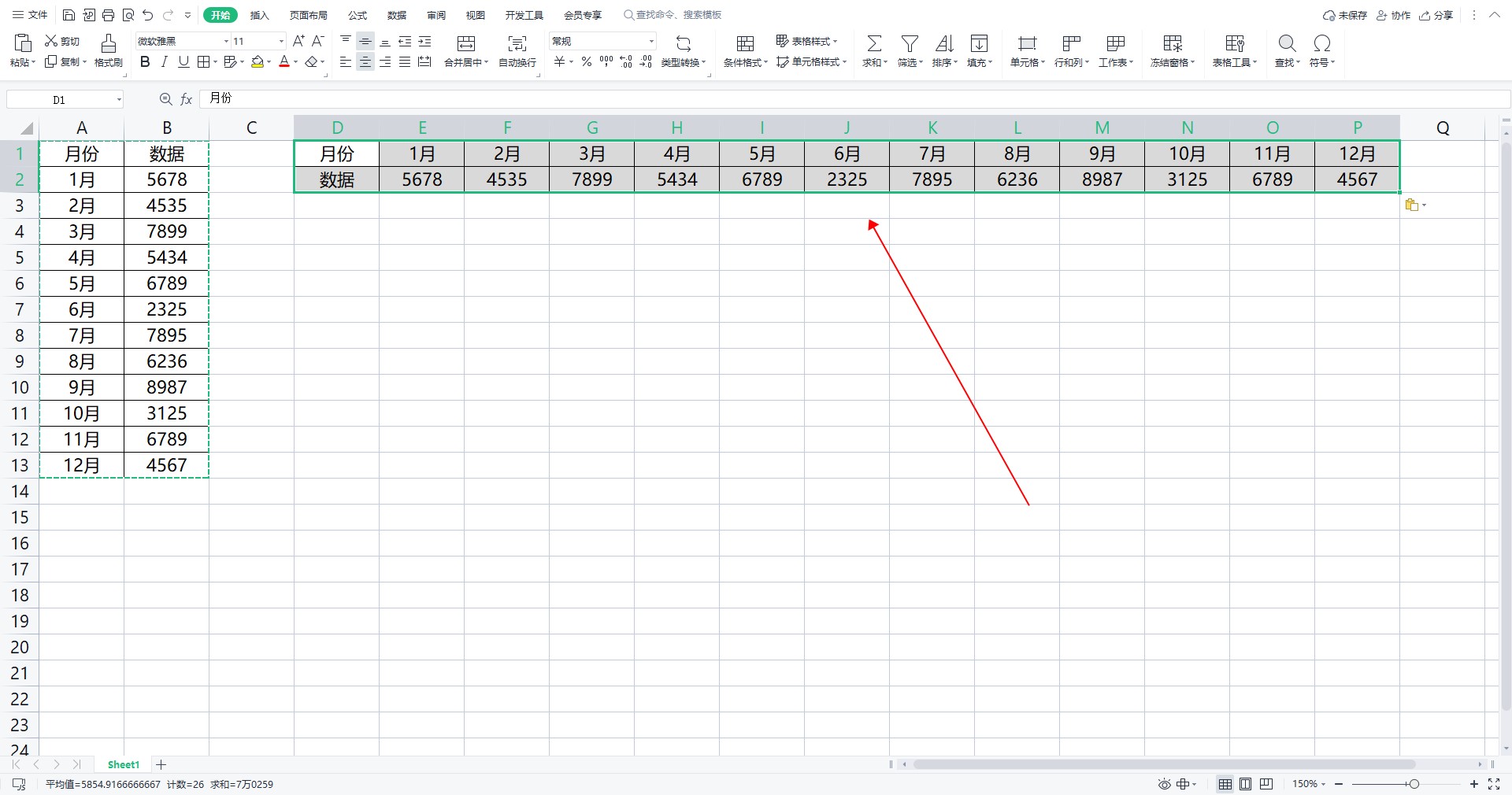The height and width of the screenshot is (795, 1512).
Task: Toggle Bold formatting
Action: tap(145, 62)
